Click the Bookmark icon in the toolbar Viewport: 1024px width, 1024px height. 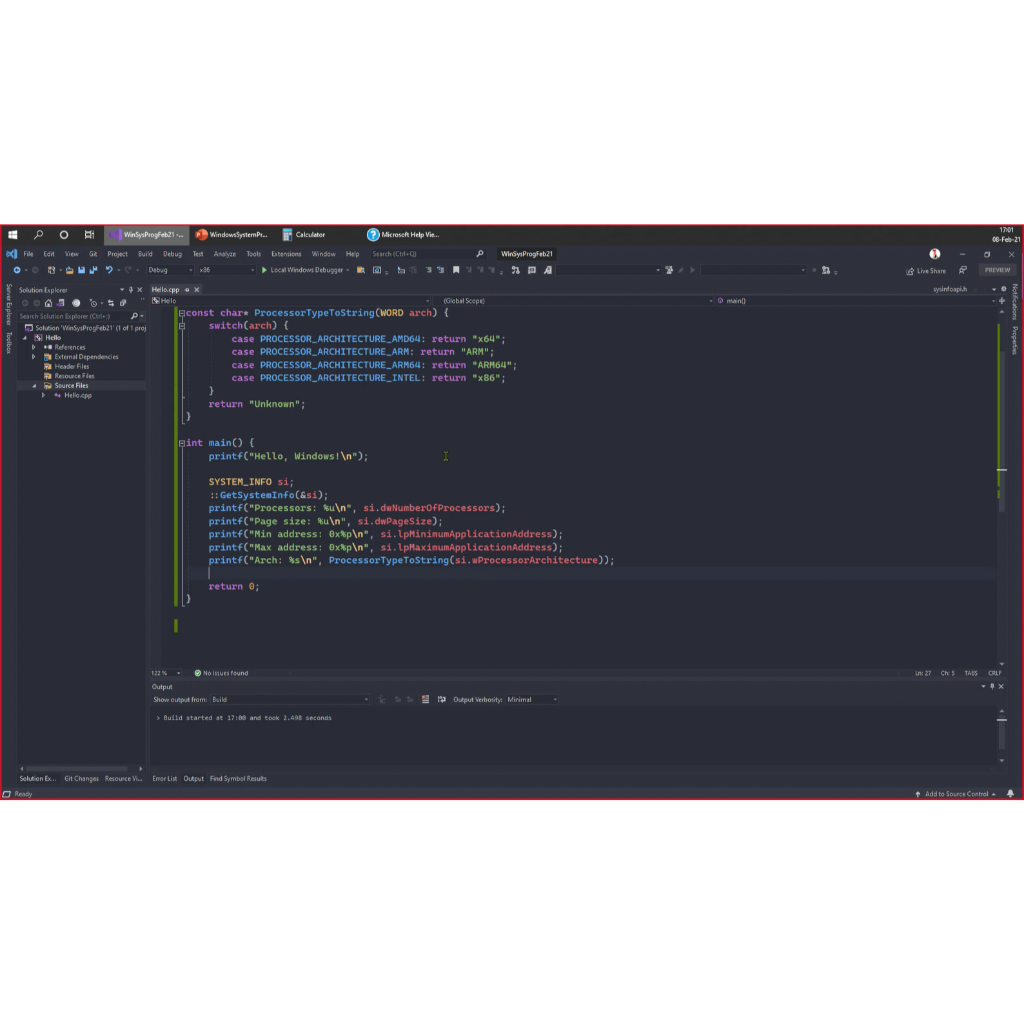(x=456, y=270)
